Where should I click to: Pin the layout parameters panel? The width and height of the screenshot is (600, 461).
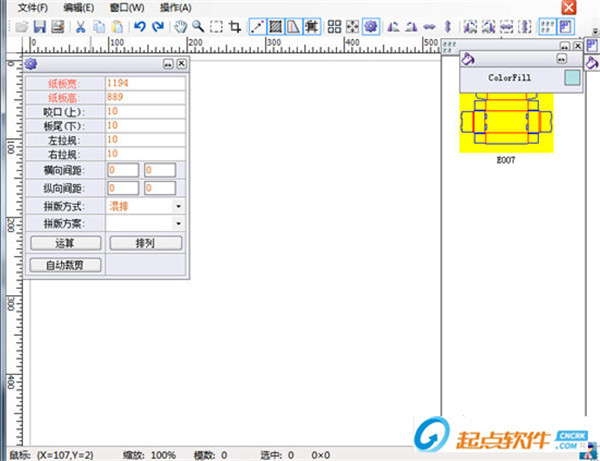pyautogui.click(x=168, y=64)
